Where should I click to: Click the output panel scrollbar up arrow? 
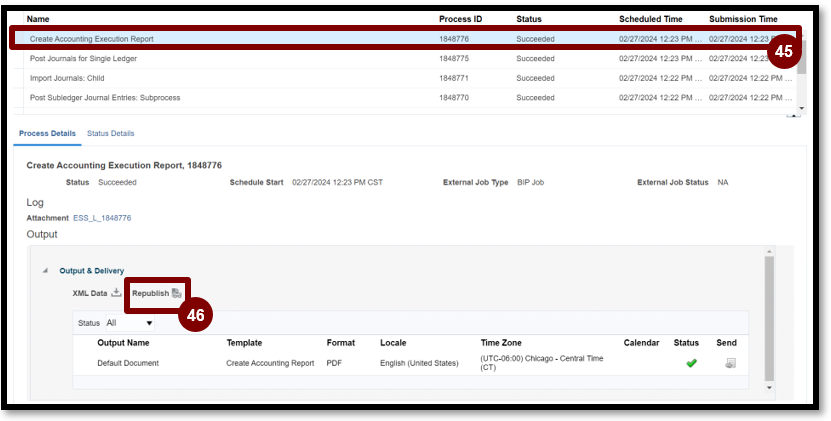[770, 251]
